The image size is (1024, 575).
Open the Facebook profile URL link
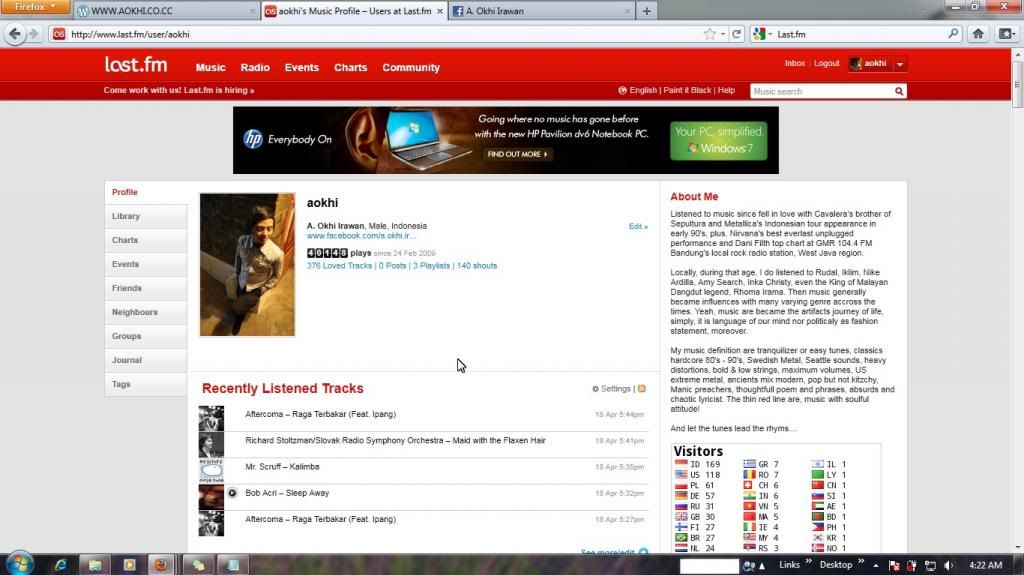click(x=360, y=236)
